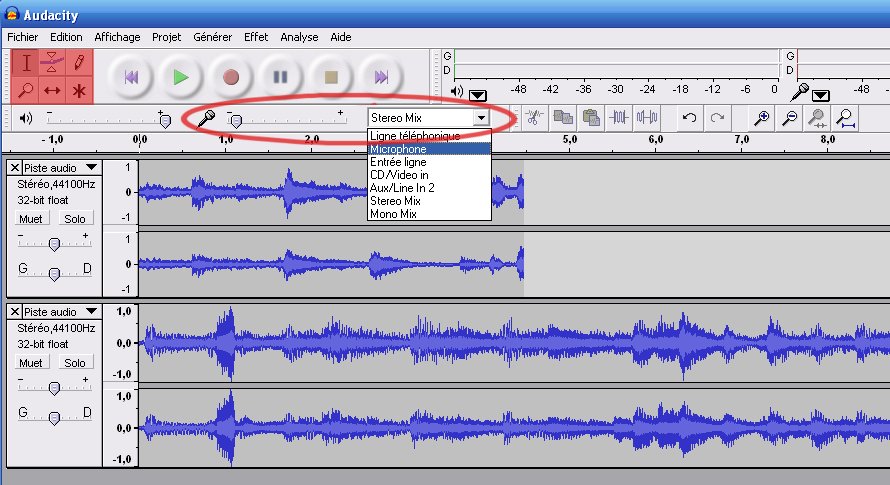Open the second Piste audio track menu
This screenshot has width=890, height=485.
61,311
